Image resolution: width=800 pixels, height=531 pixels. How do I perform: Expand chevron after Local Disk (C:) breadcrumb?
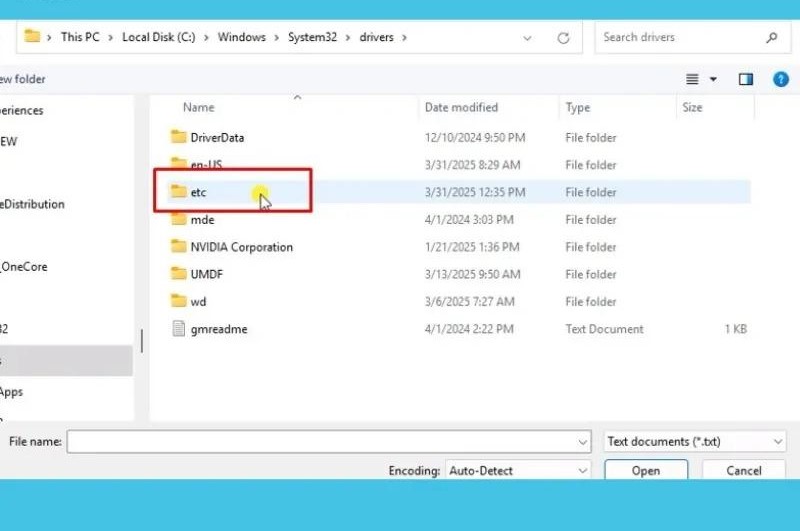(x=206, y=38)
